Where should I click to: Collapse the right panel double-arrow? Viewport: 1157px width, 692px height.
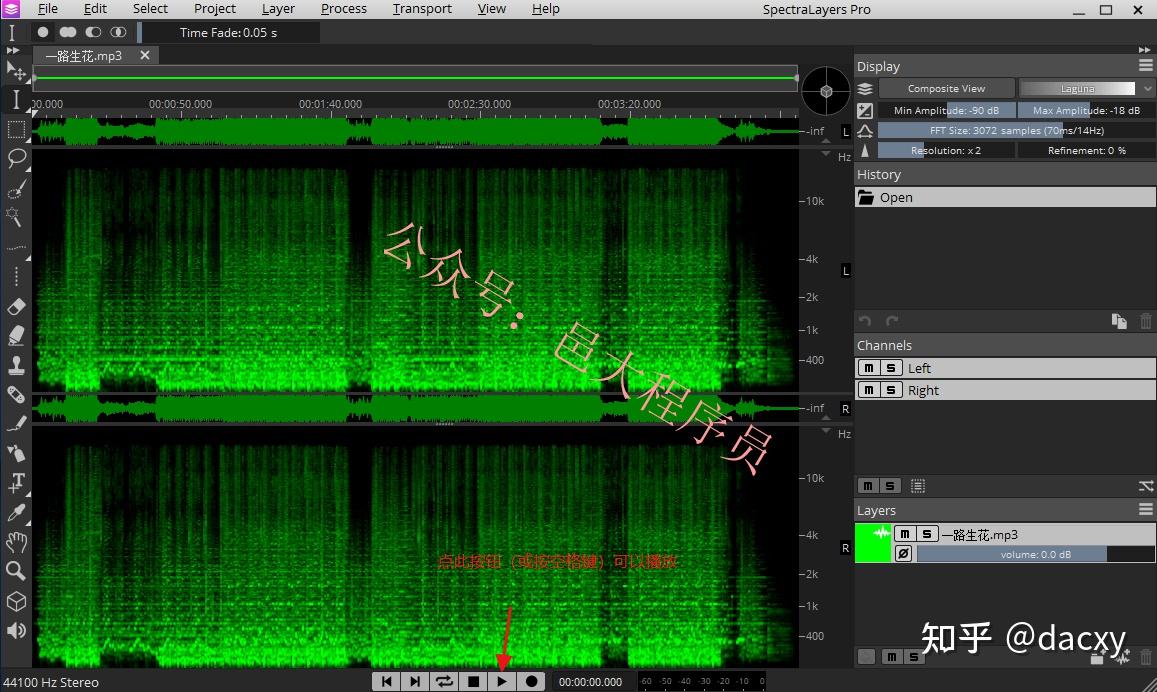(1144, 50)
